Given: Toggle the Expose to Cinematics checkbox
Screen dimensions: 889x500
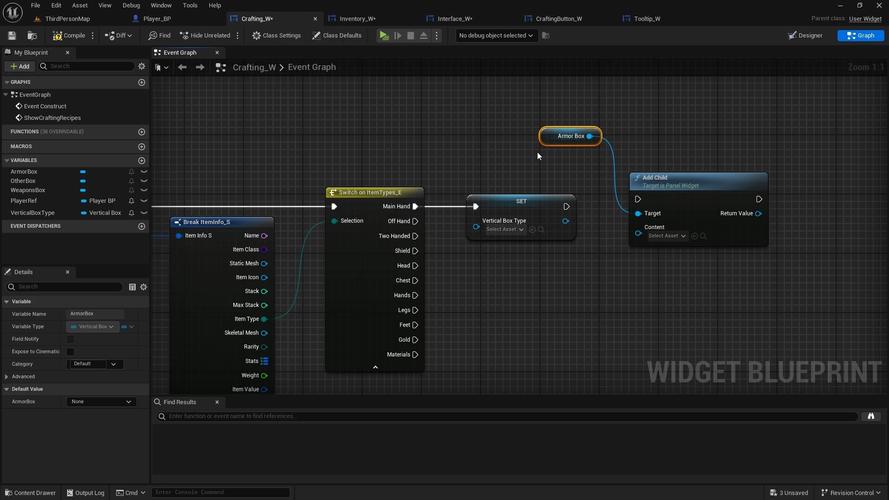Looking at the screenshot, I should pos(70,351).
